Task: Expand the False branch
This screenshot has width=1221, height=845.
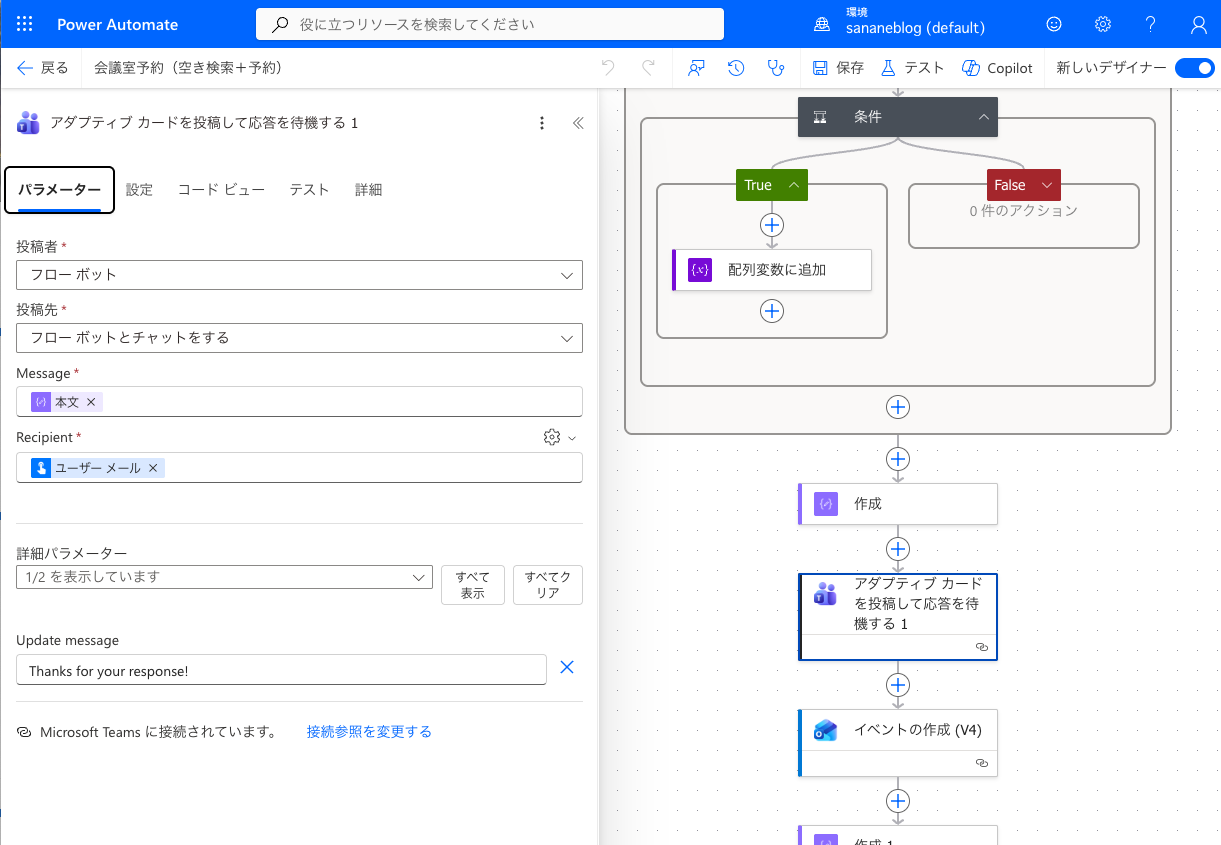Action: tap(1047, 185)
